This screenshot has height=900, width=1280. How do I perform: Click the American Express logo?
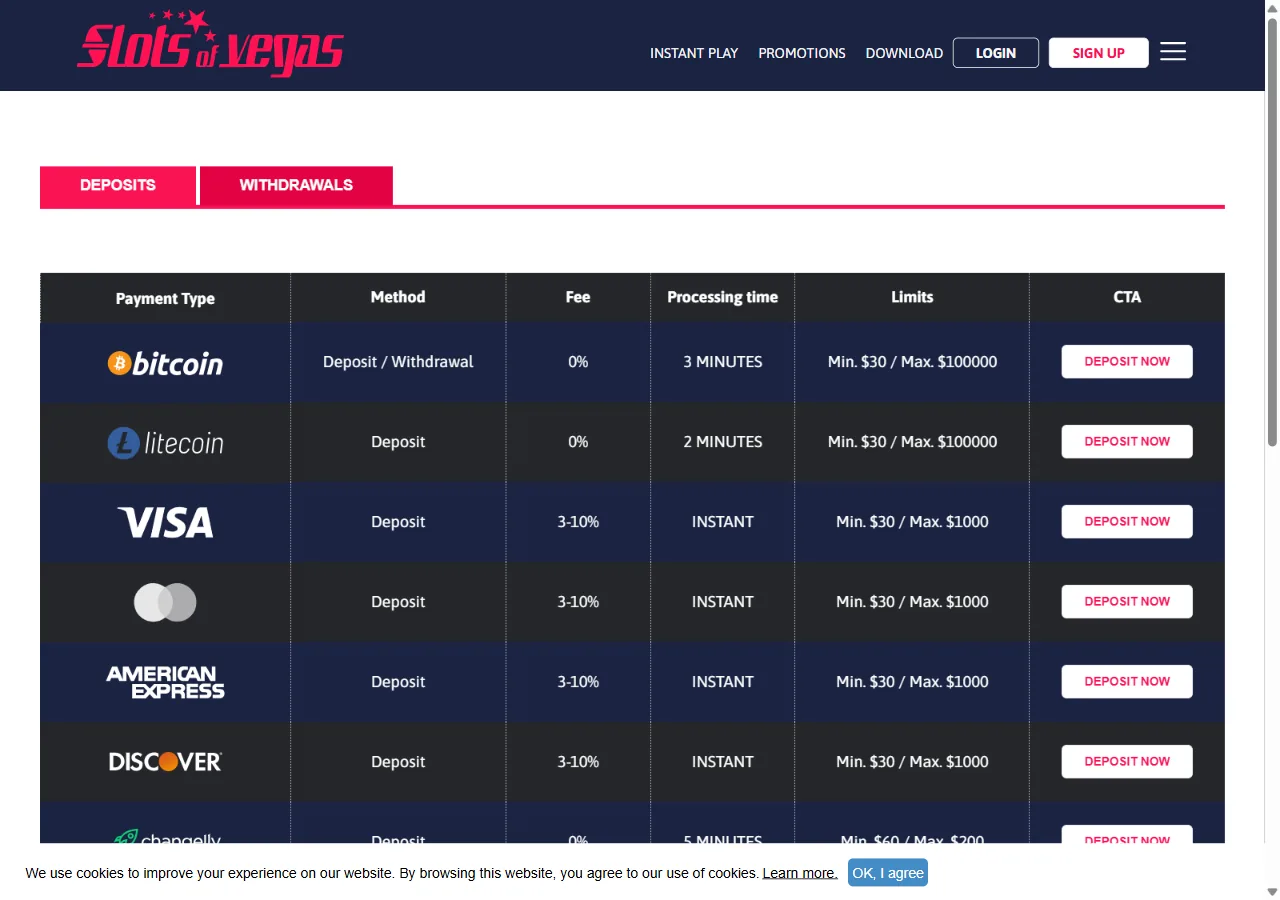[165, 682]
